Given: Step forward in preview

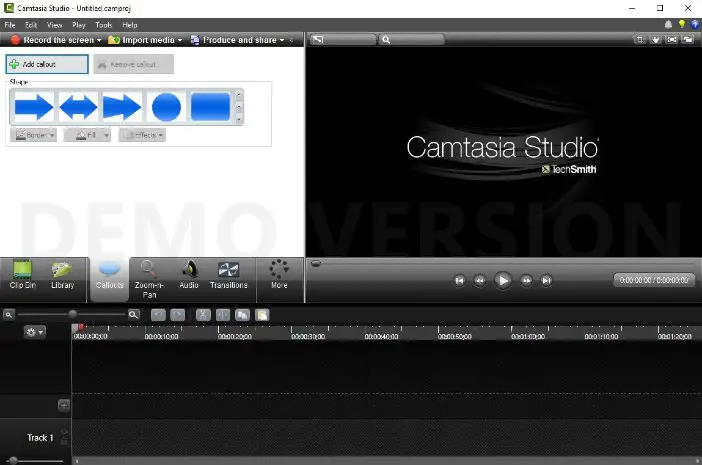Looking at the screenshot, I should [526, 281].
